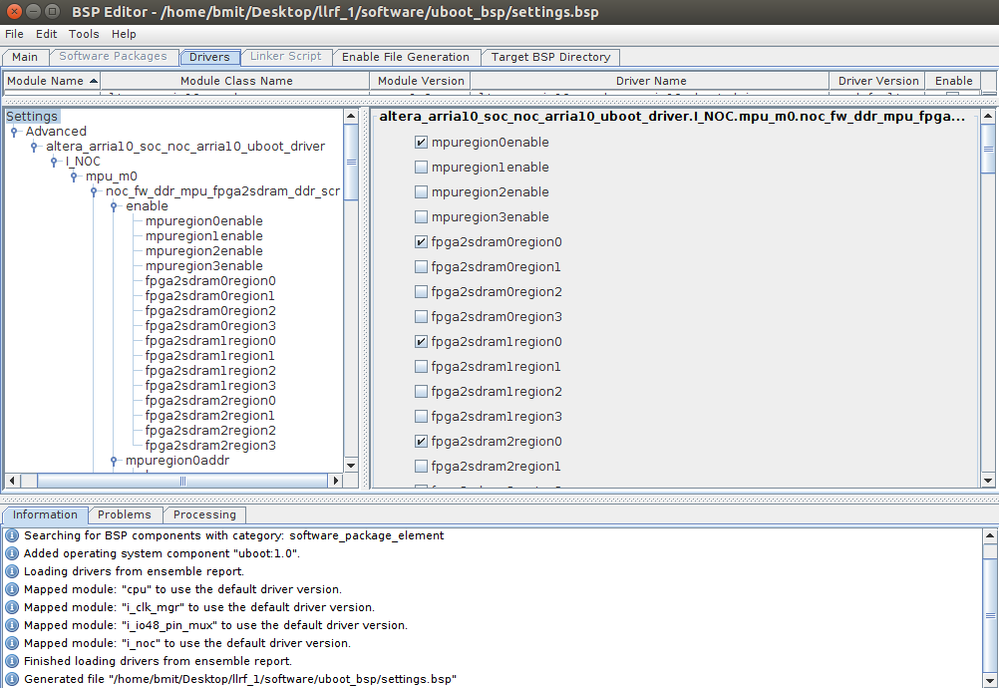999x688 pixels.
Task: Select Settings root in tree
Action: pos(32,117)
